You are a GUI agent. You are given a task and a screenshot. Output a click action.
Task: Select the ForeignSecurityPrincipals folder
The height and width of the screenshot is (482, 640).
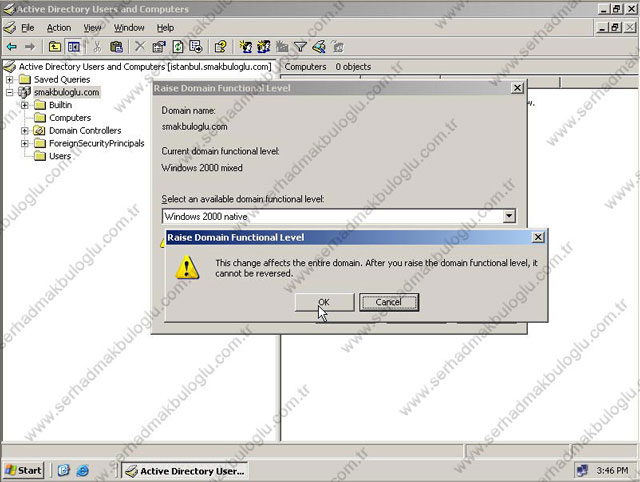coord(97,143)
